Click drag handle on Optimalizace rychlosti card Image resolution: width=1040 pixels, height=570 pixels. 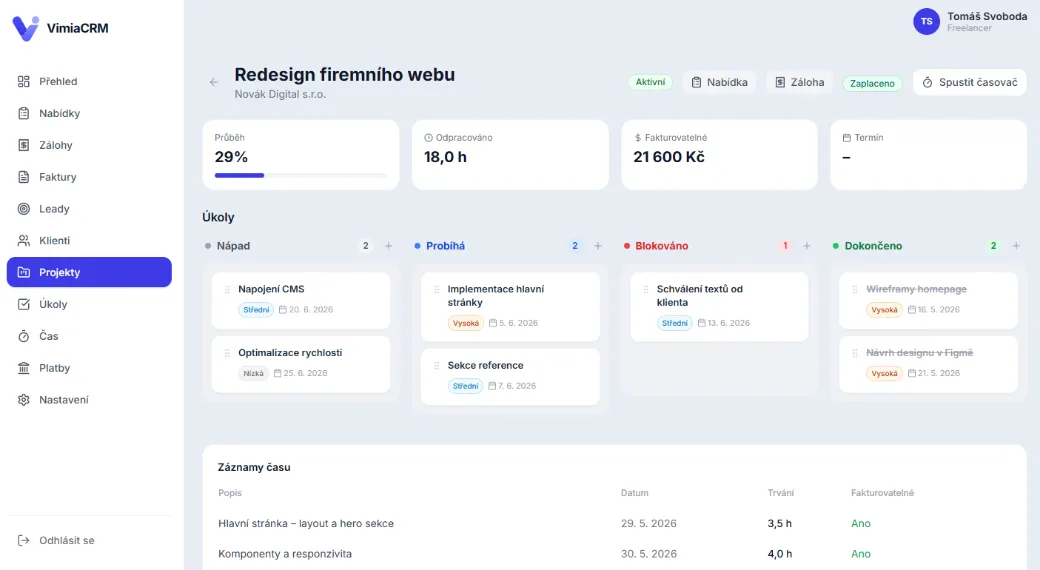[228, 353]
